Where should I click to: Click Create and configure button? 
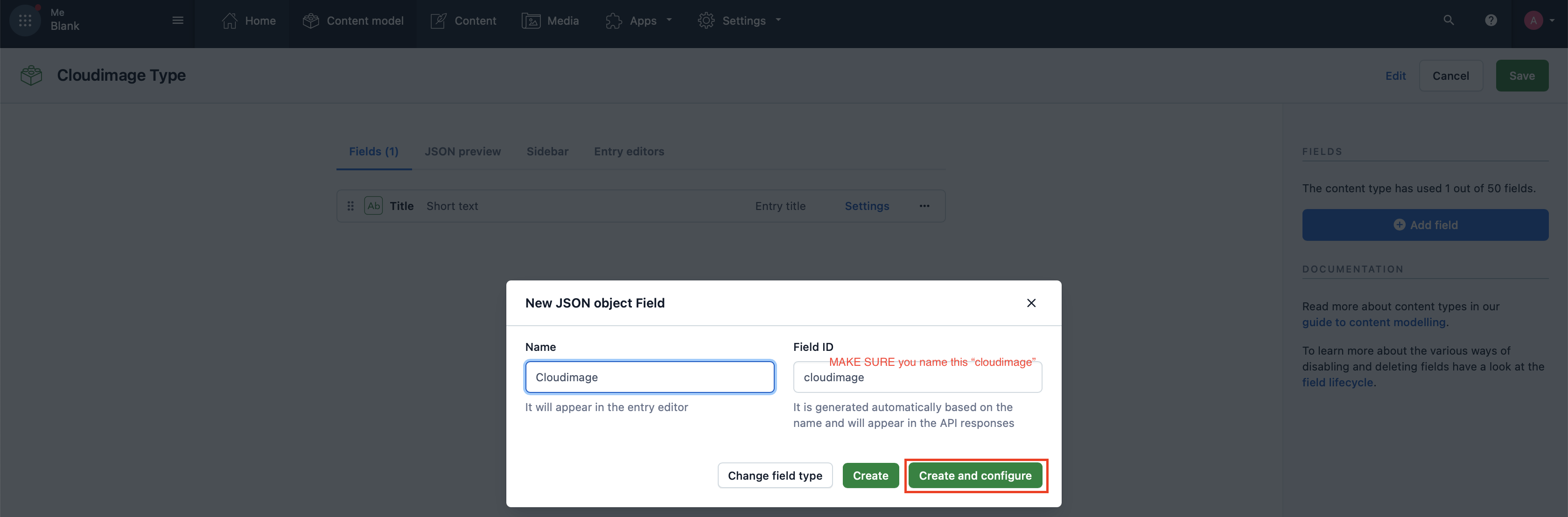tap(974, 475)
